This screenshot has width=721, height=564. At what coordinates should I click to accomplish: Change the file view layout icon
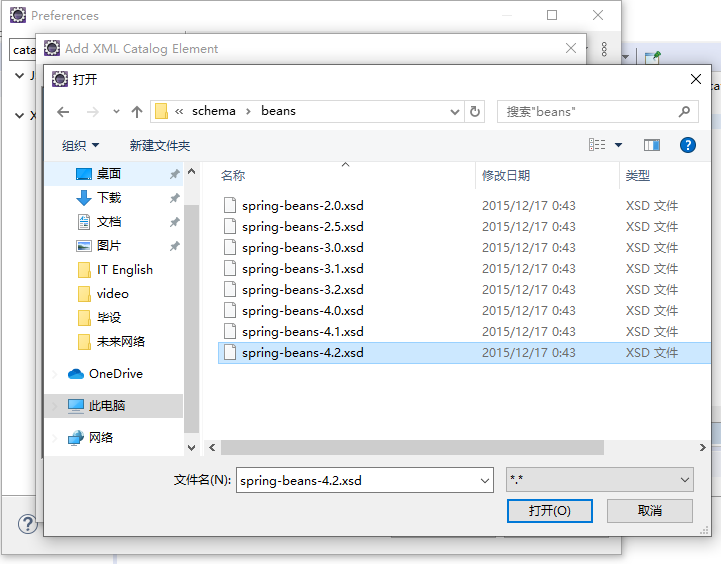[597, 145]
